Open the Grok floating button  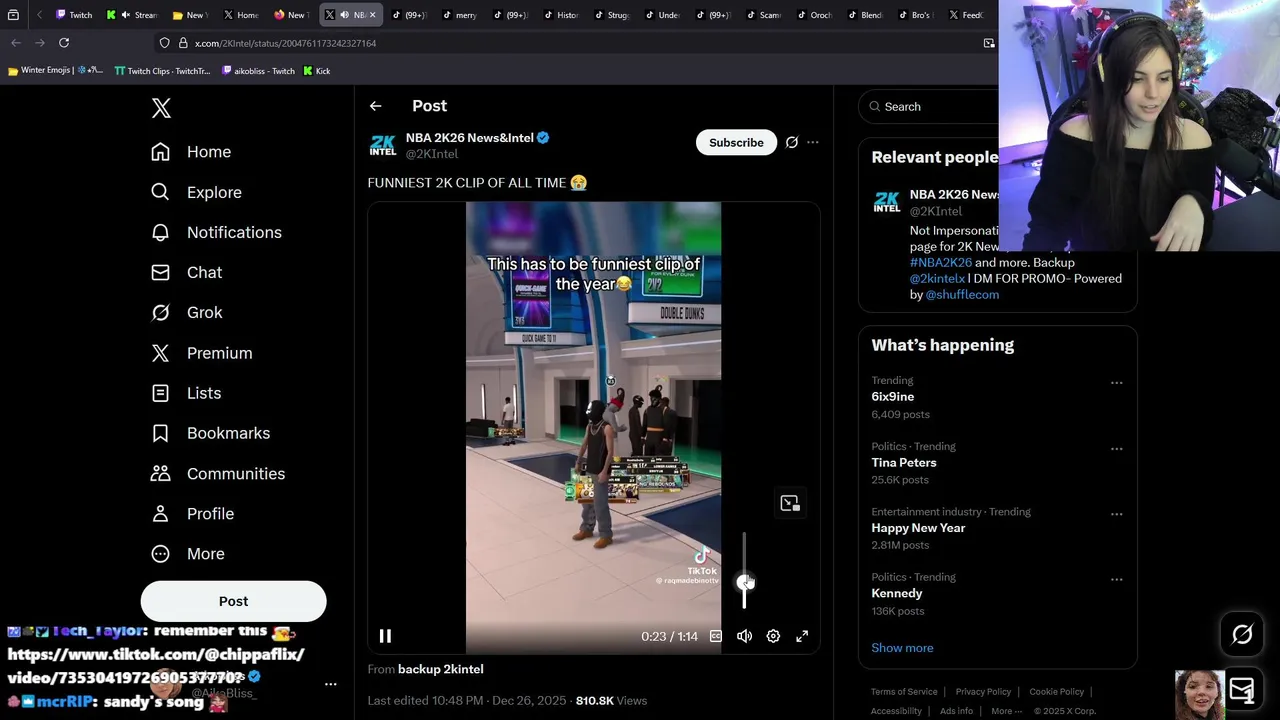coord(1242,635)
